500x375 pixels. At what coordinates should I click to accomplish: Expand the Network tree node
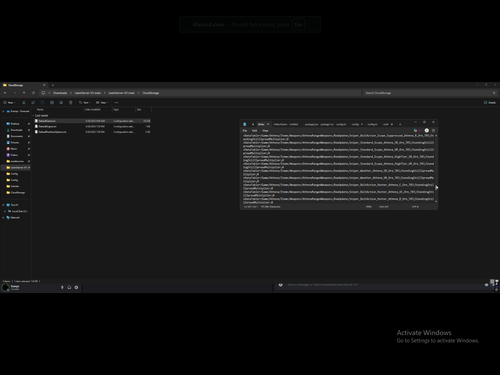(3, 218)
